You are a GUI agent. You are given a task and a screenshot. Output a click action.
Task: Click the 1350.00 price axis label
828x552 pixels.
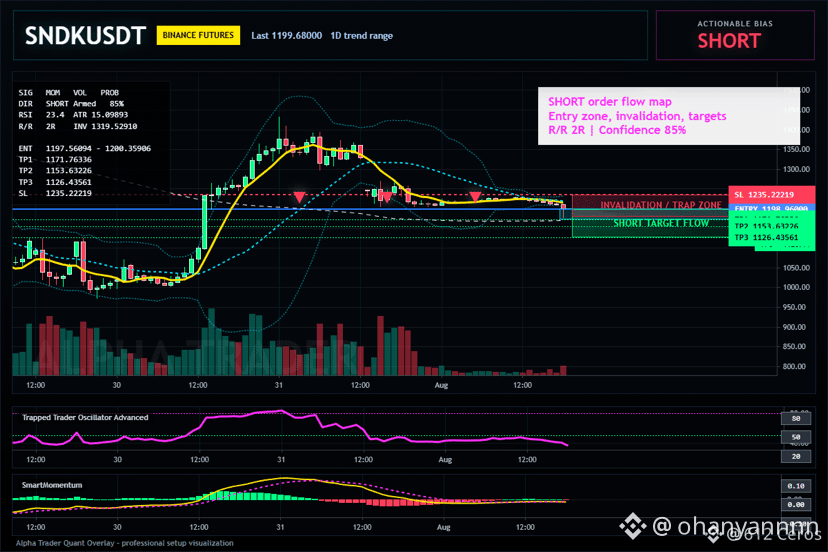point(796,149)
